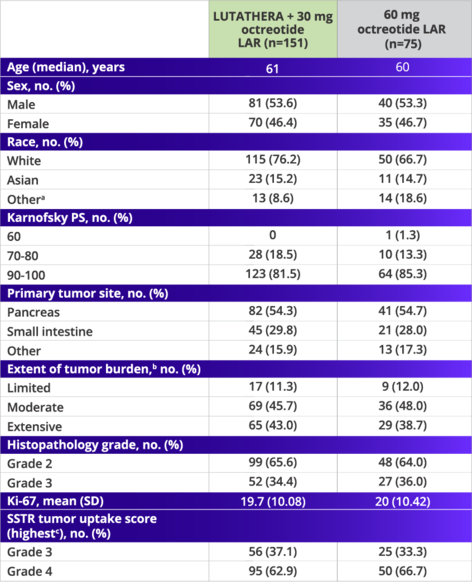Viewport: 472px width, 582px height.
Task: Click the value 123 (81.5)
Action: (x=273, y=274)
